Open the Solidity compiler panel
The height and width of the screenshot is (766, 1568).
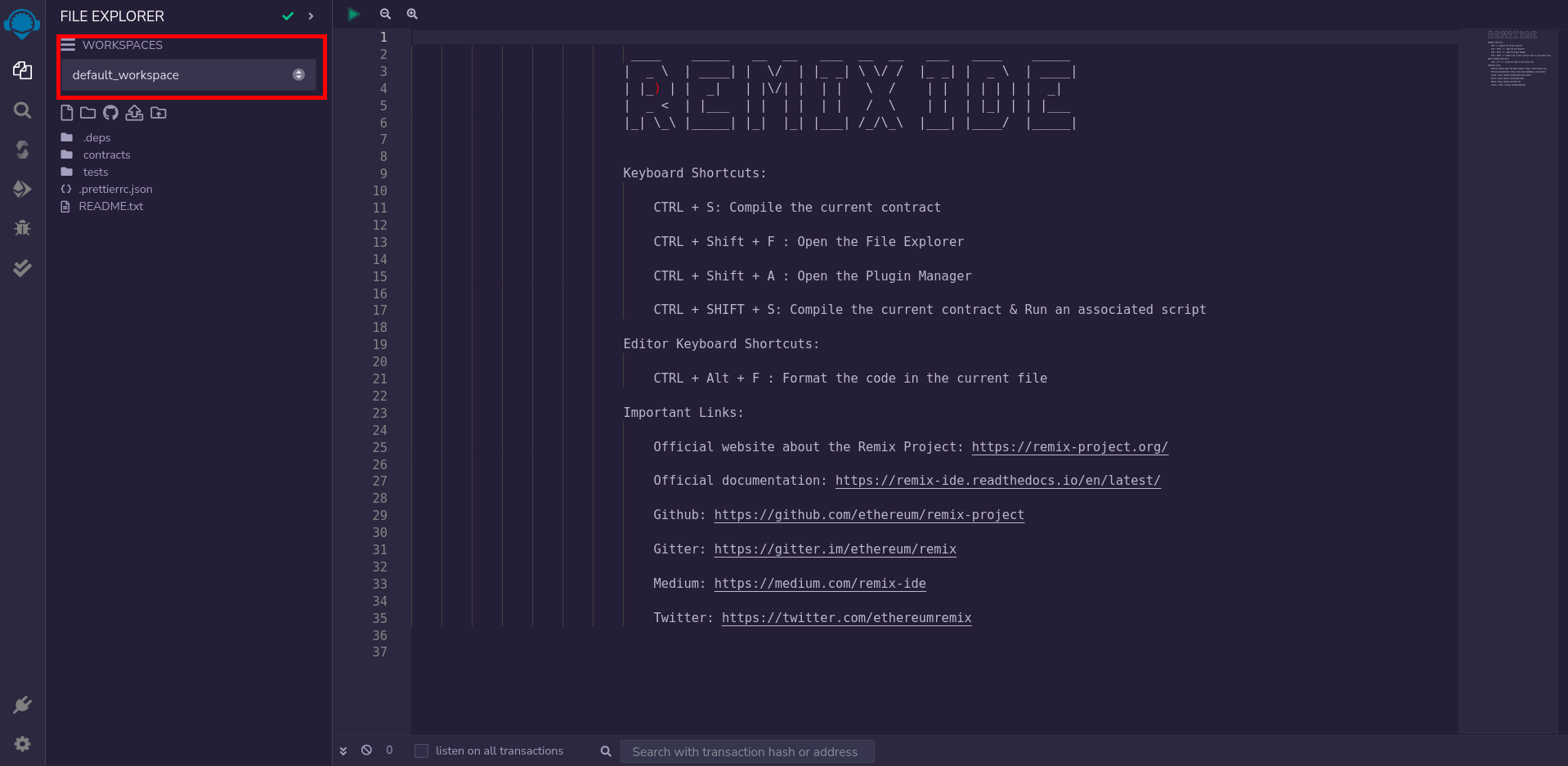coord(22,150)
